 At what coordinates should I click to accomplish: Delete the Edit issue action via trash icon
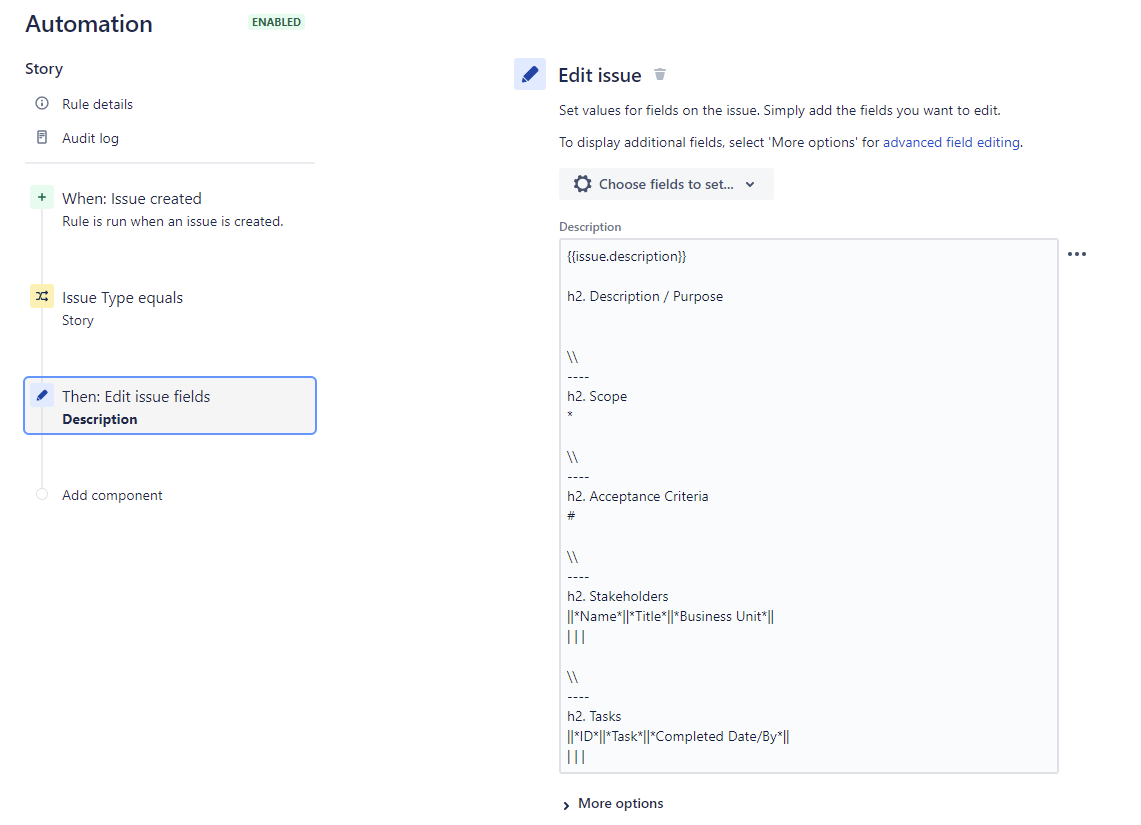(x=660, y=74)
